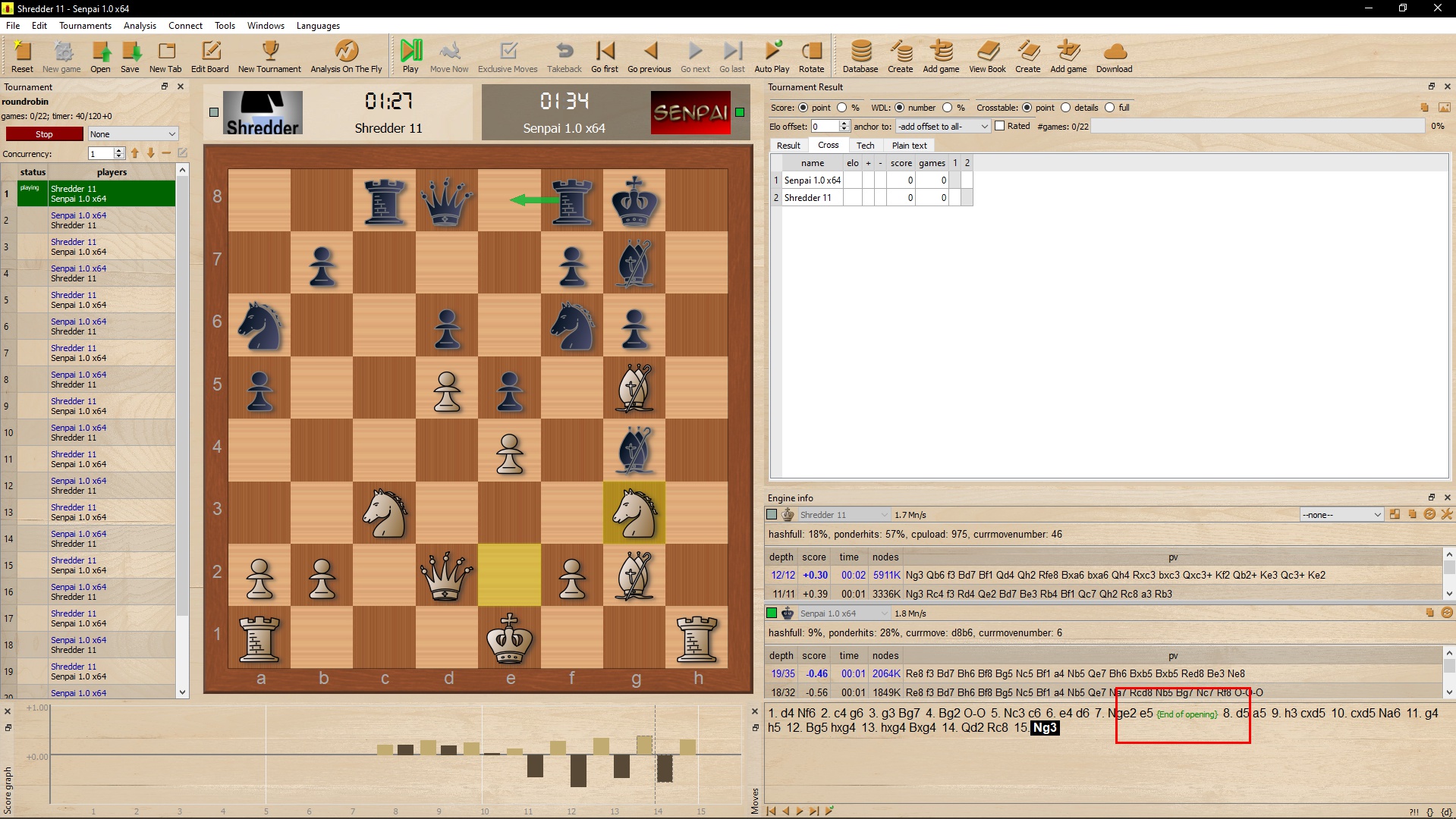Screen dimensions: 1456x819
Task: Click the Takeback icon
Action: tap(564, 56)
